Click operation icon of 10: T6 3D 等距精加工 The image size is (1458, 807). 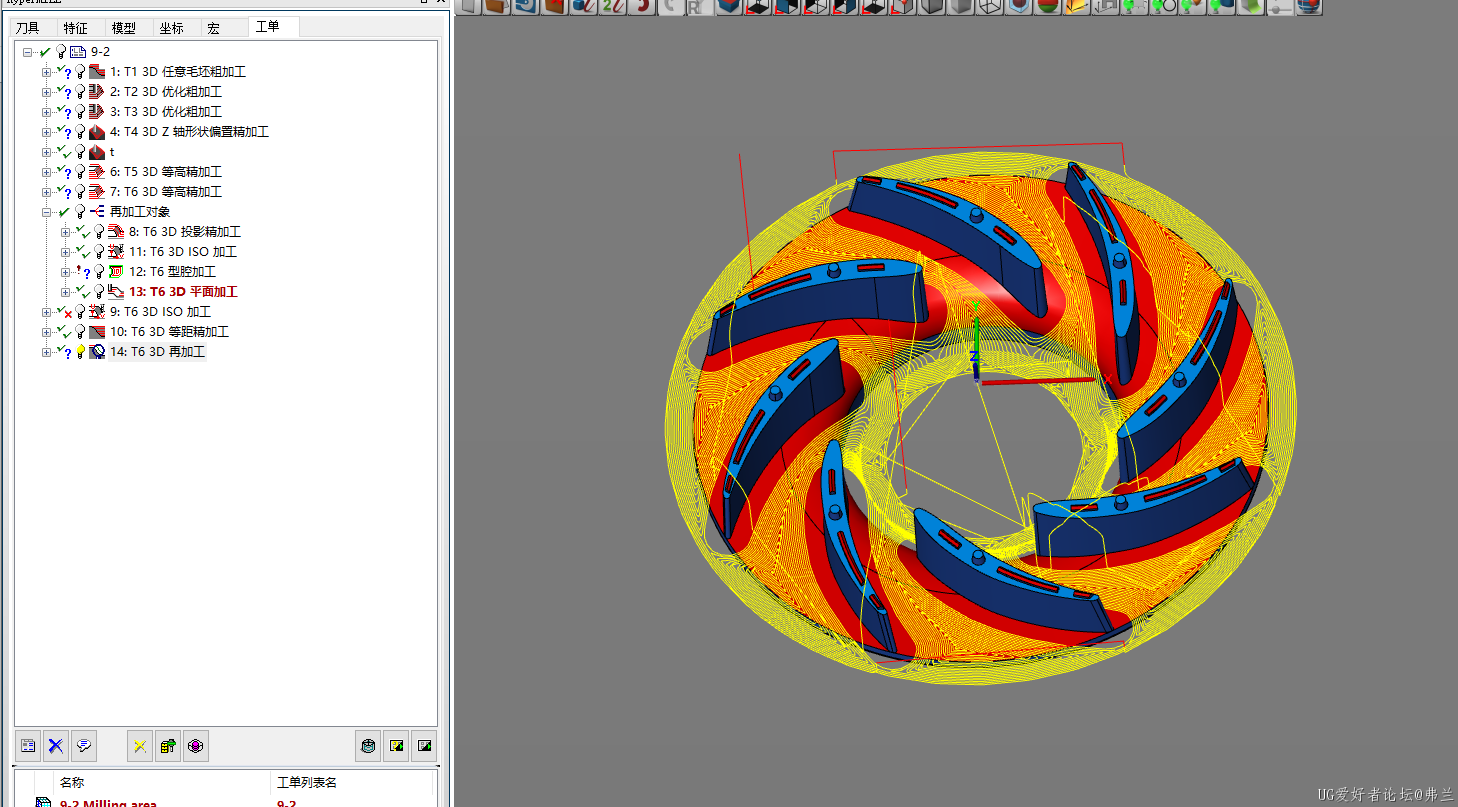[97, 332]
